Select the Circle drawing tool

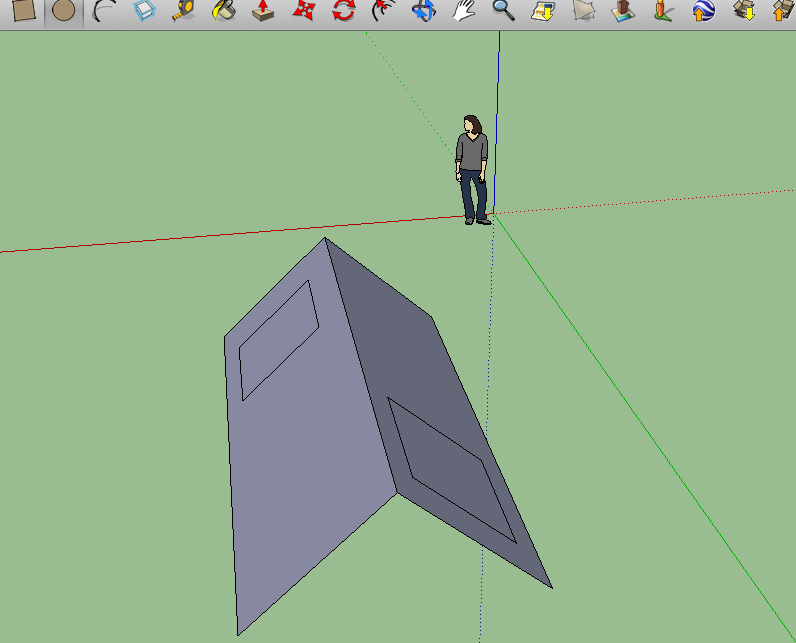pos(64,11)
